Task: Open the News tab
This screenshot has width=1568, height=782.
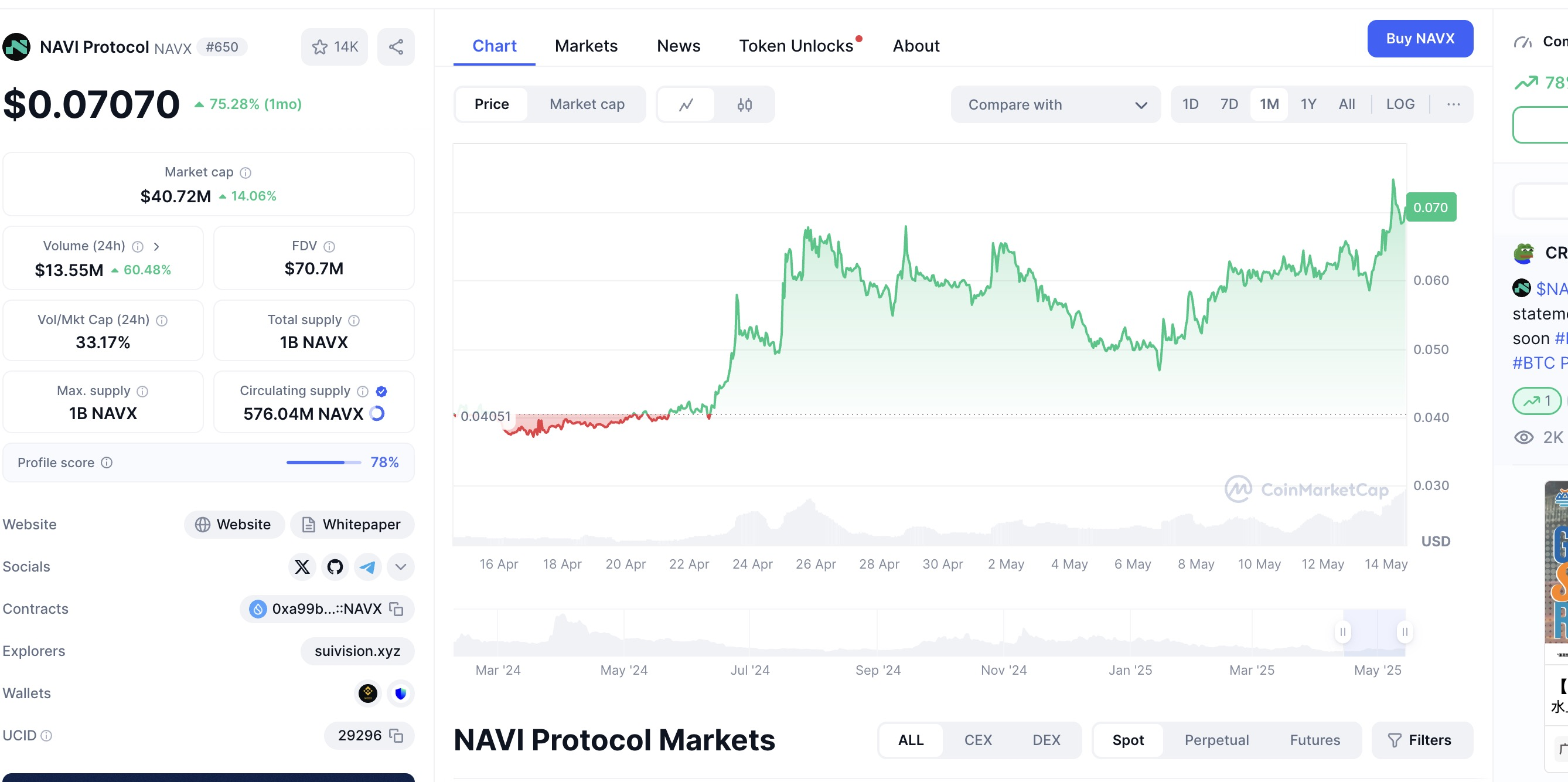Action: point(679,46)
